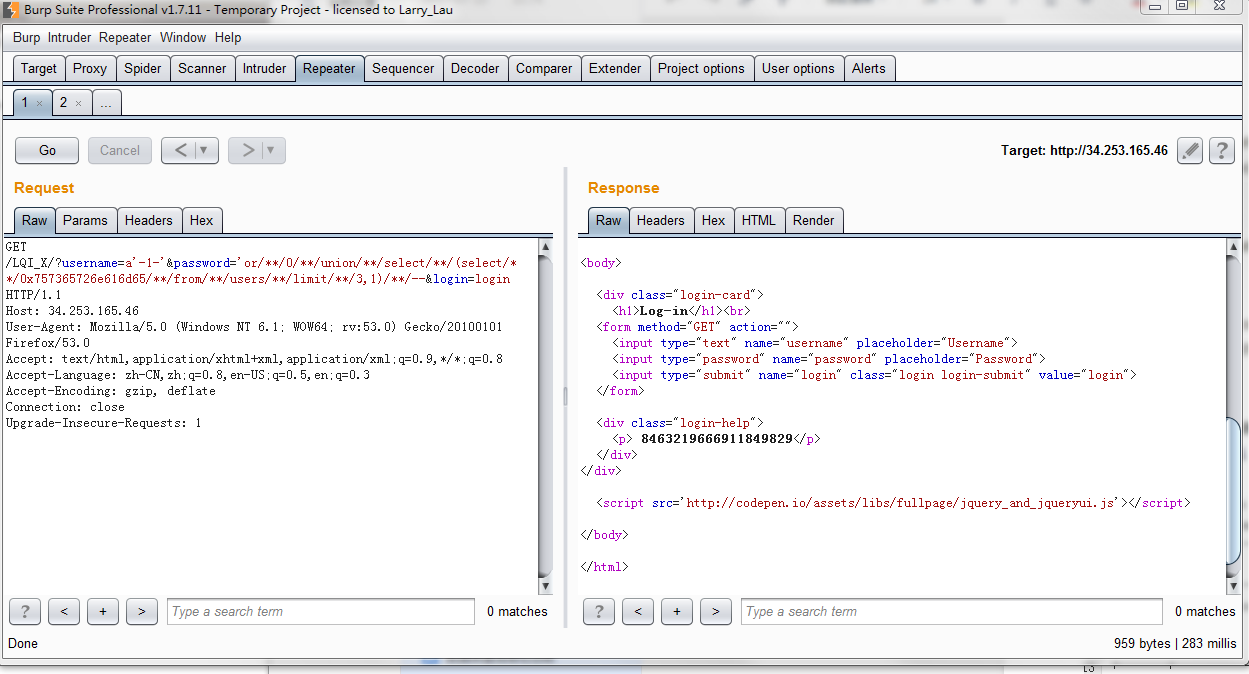
Task: Switch to the Decoder tab
Action: (475, 68)
